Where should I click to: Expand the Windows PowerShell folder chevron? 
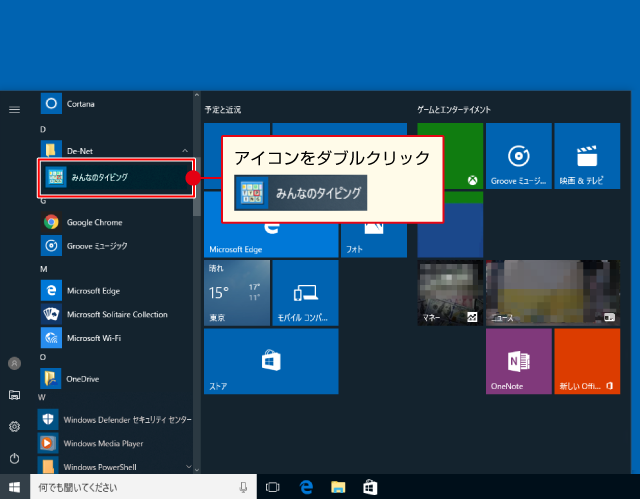coord(189,466)
